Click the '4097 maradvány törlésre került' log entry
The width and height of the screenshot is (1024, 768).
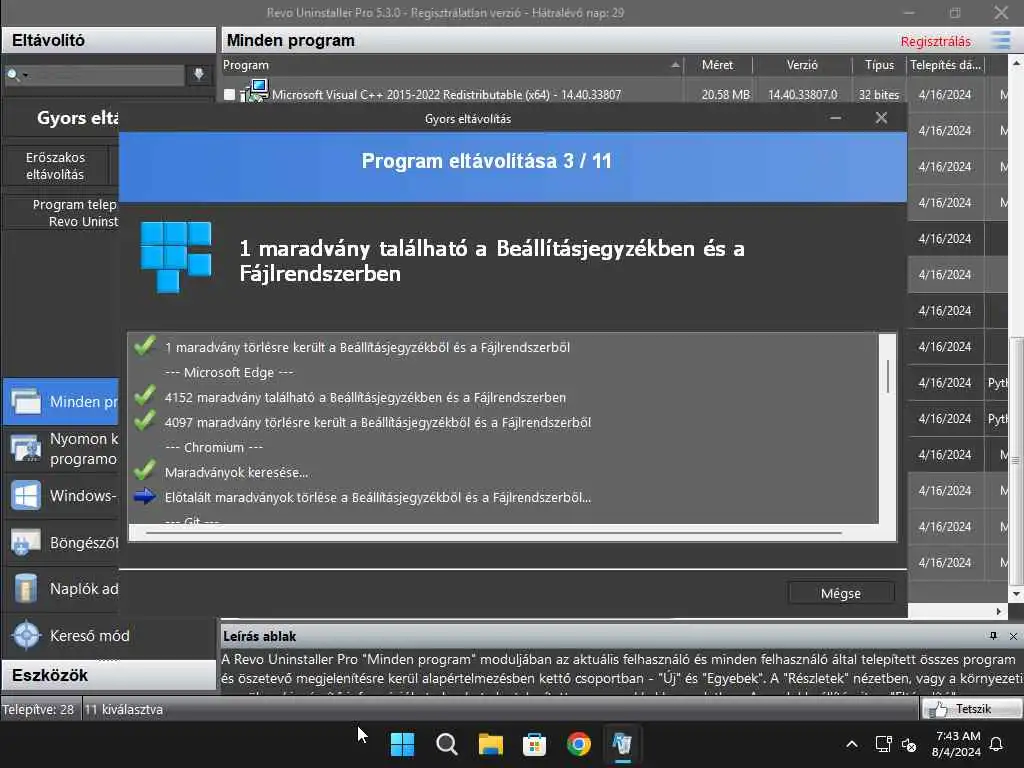377,423
